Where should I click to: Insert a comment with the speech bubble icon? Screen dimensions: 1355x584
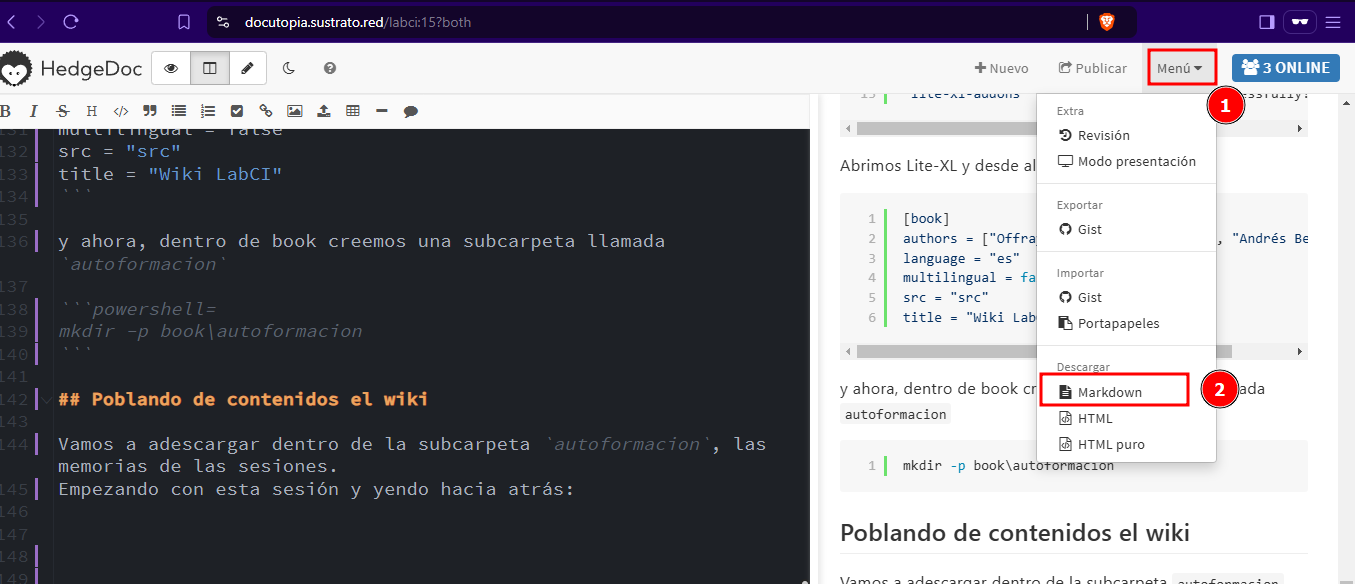410,111
